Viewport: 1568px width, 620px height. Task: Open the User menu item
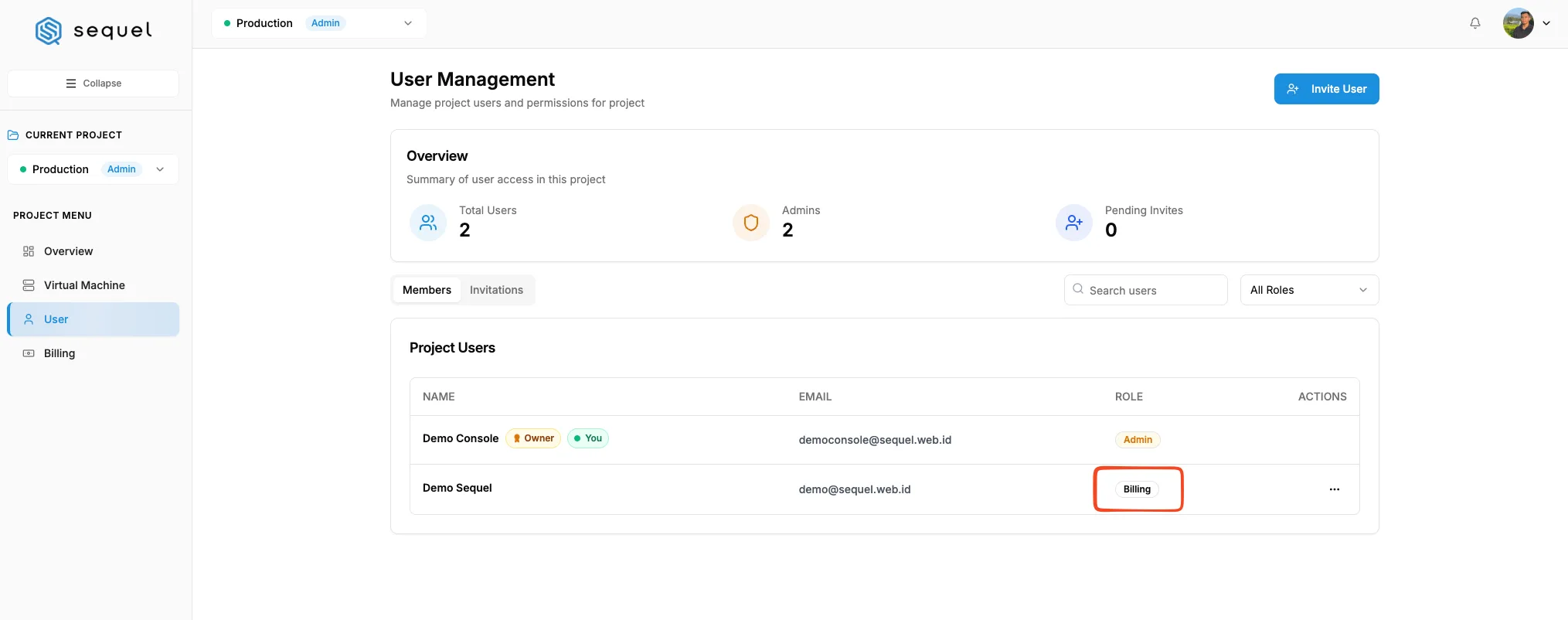[94, 319]
